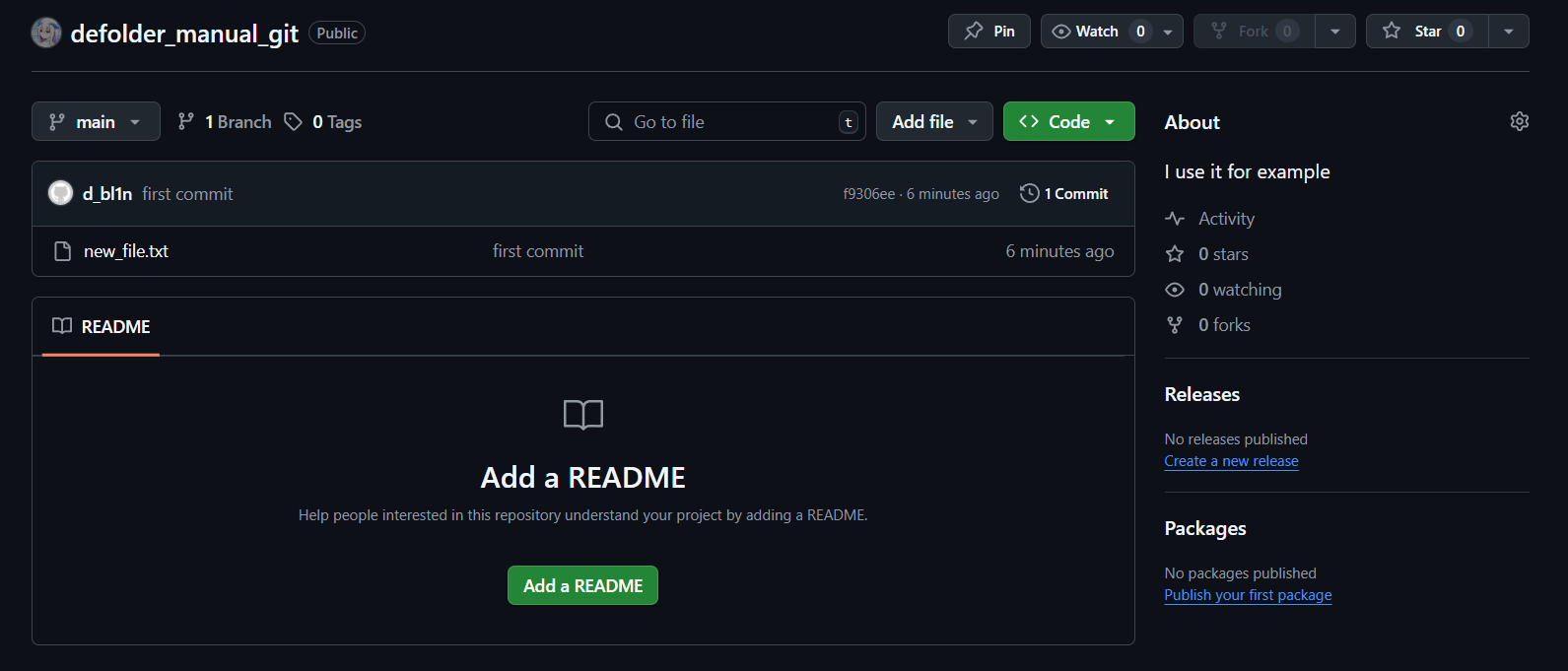Click the 'I use it for example' description
This screenshot has height=671, width=1568.
point(1247,171)
